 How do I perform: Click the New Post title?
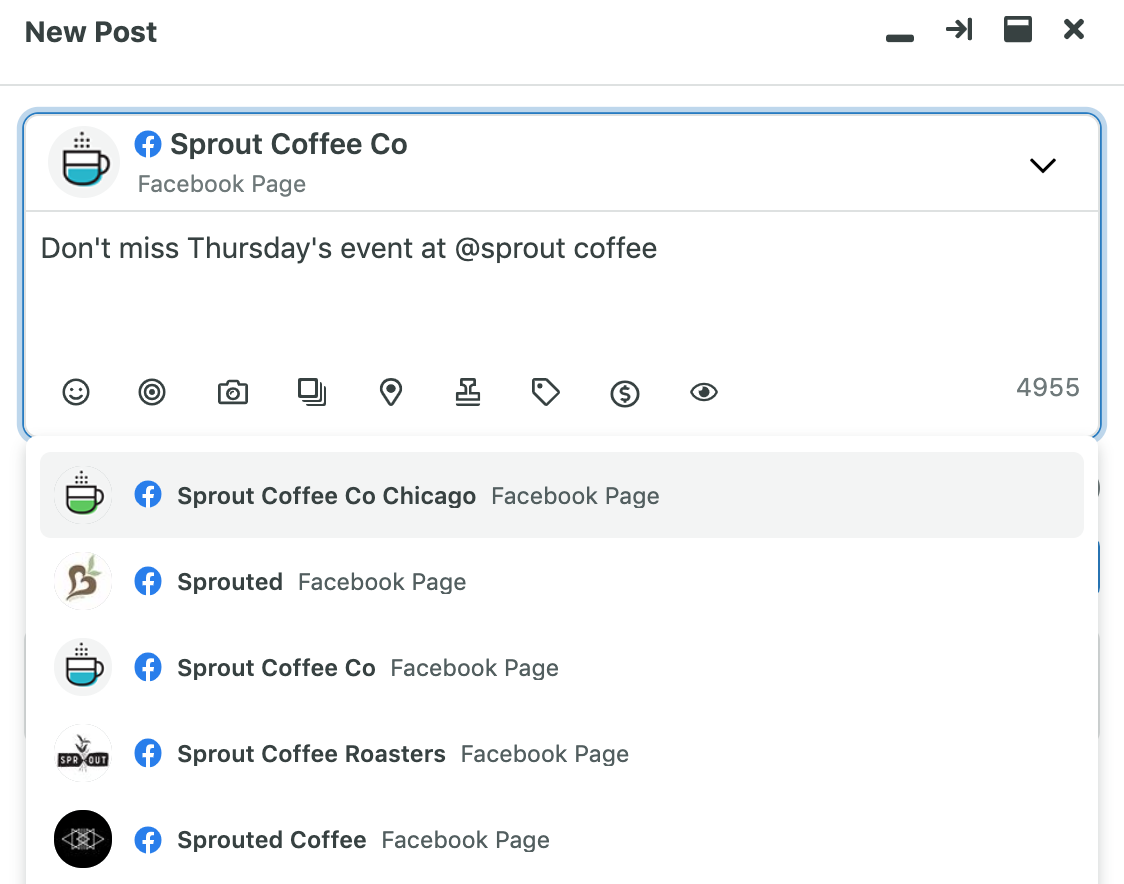pos(91,32)
